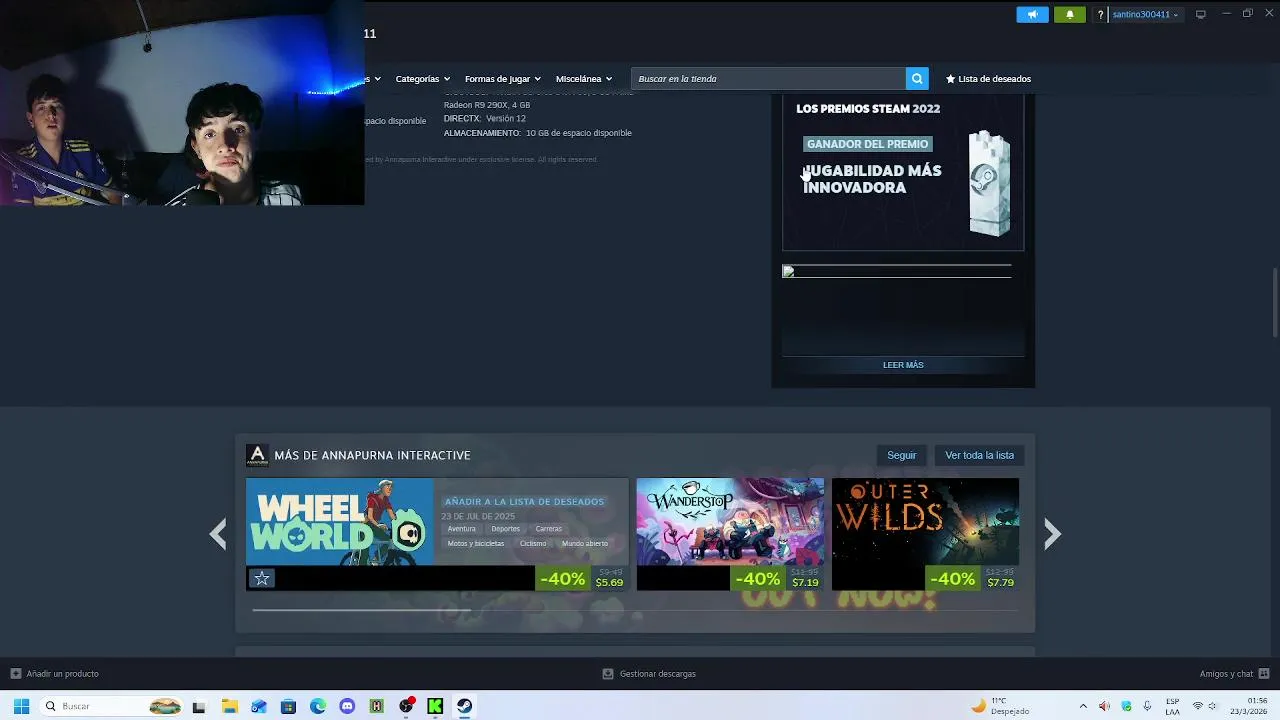Click the LOS PREMIOS STEAM 2022 heading
This screenshot has height=720, width=1280.
[x=868, y=109]
